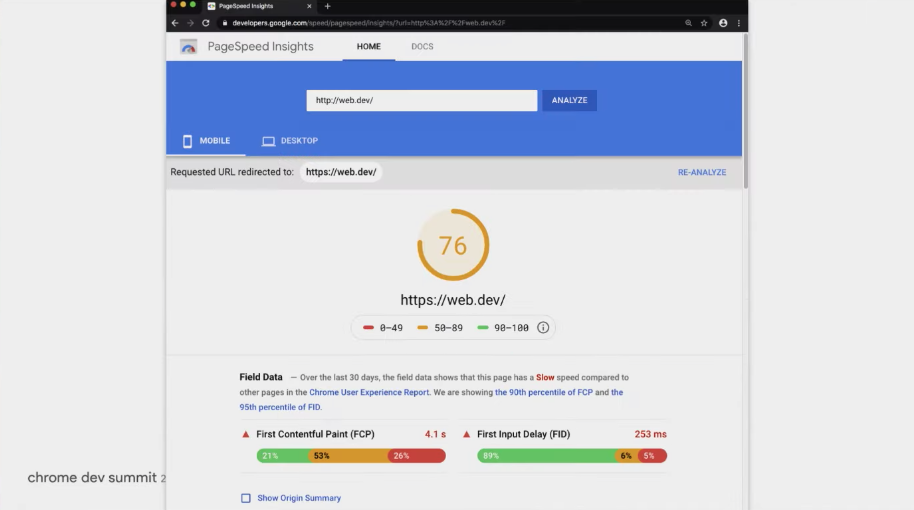Click the 253 ms FID value

coord(651,434)
